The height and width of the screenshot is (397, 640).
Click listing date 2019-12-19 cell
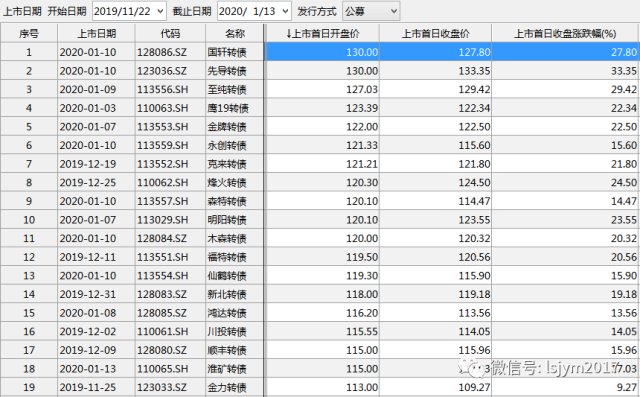click(x=96, y=164)
